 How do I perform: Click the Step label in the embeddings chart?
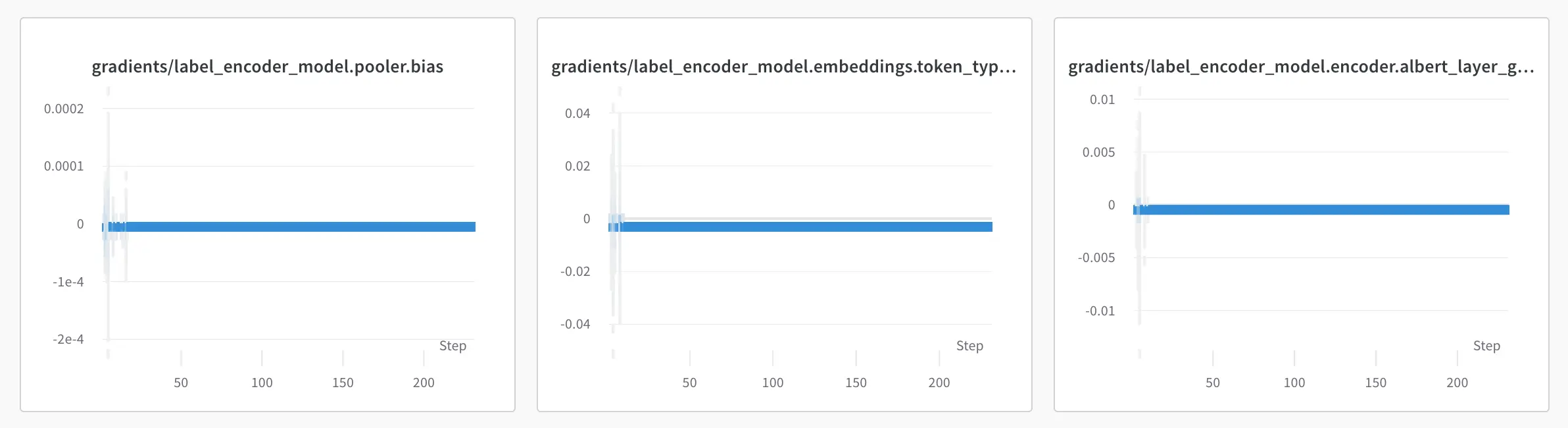(969, 346)
